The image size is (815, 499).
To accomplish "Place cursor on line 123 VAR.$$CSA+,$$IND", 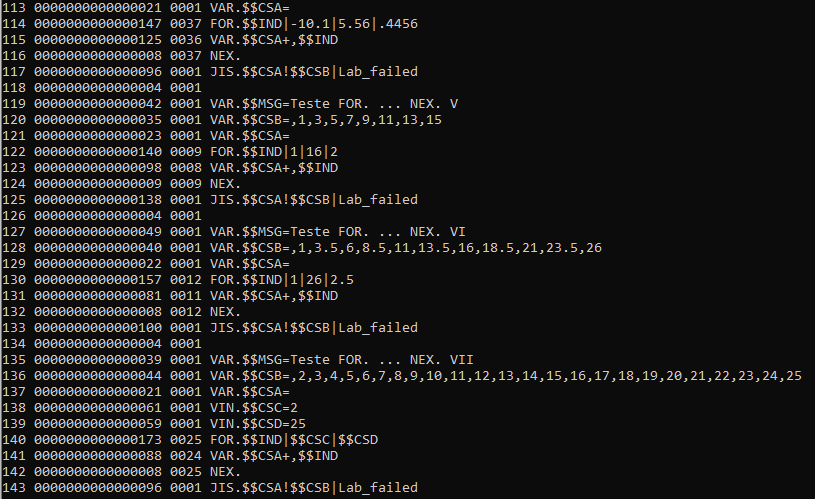I will (x=270, y=168).
